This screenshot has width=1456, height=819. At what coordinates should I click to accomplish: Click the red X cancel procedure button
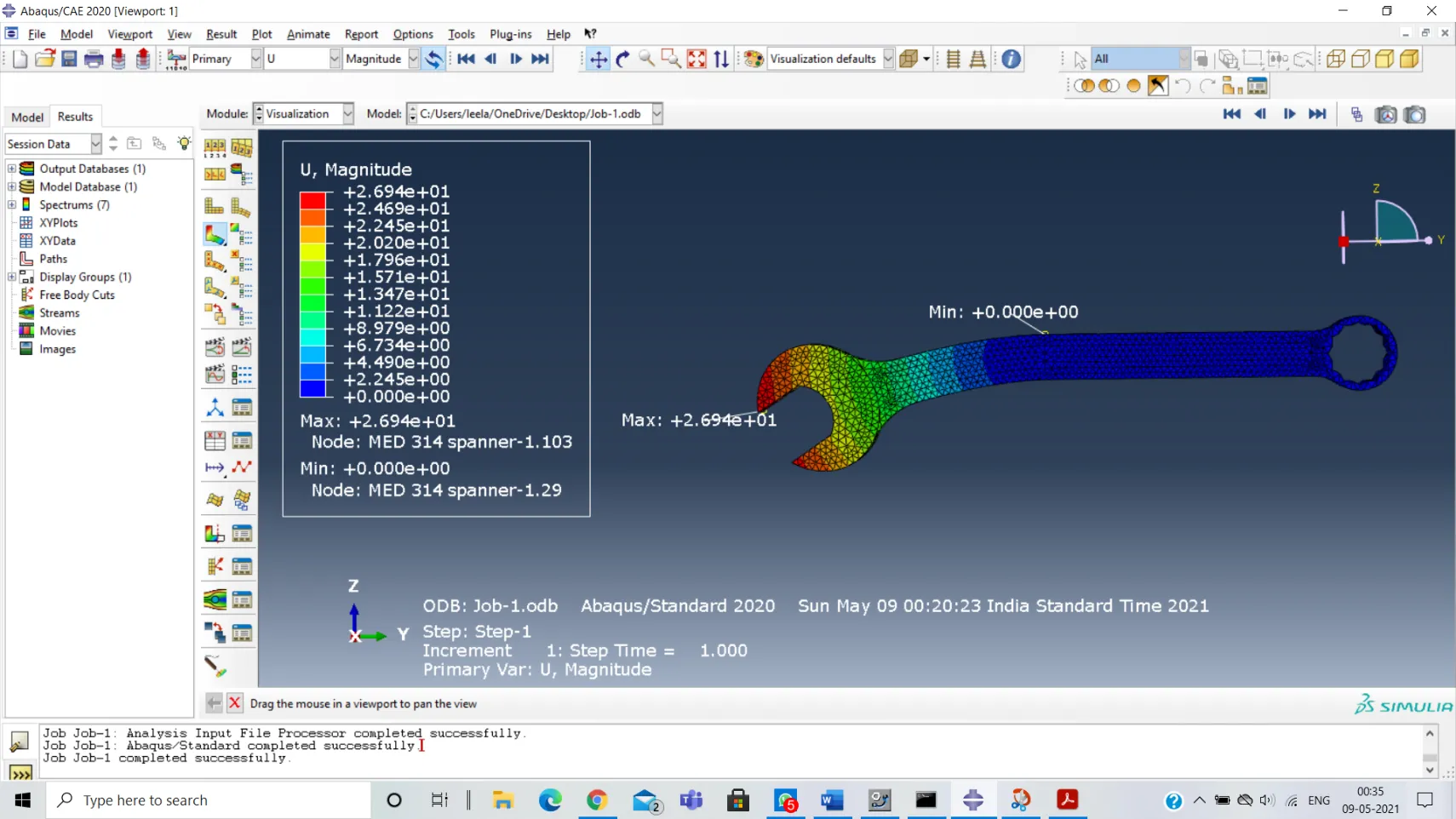(234, 703)
